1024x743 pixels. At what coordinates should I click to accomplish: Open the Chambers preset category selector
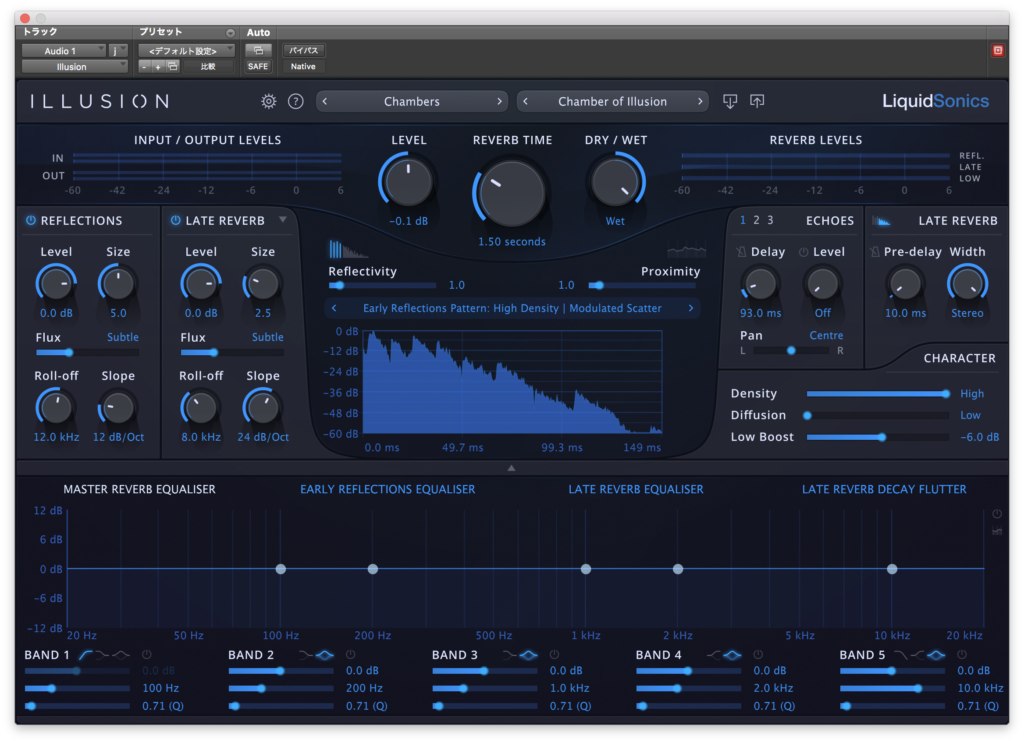(411, 101)
